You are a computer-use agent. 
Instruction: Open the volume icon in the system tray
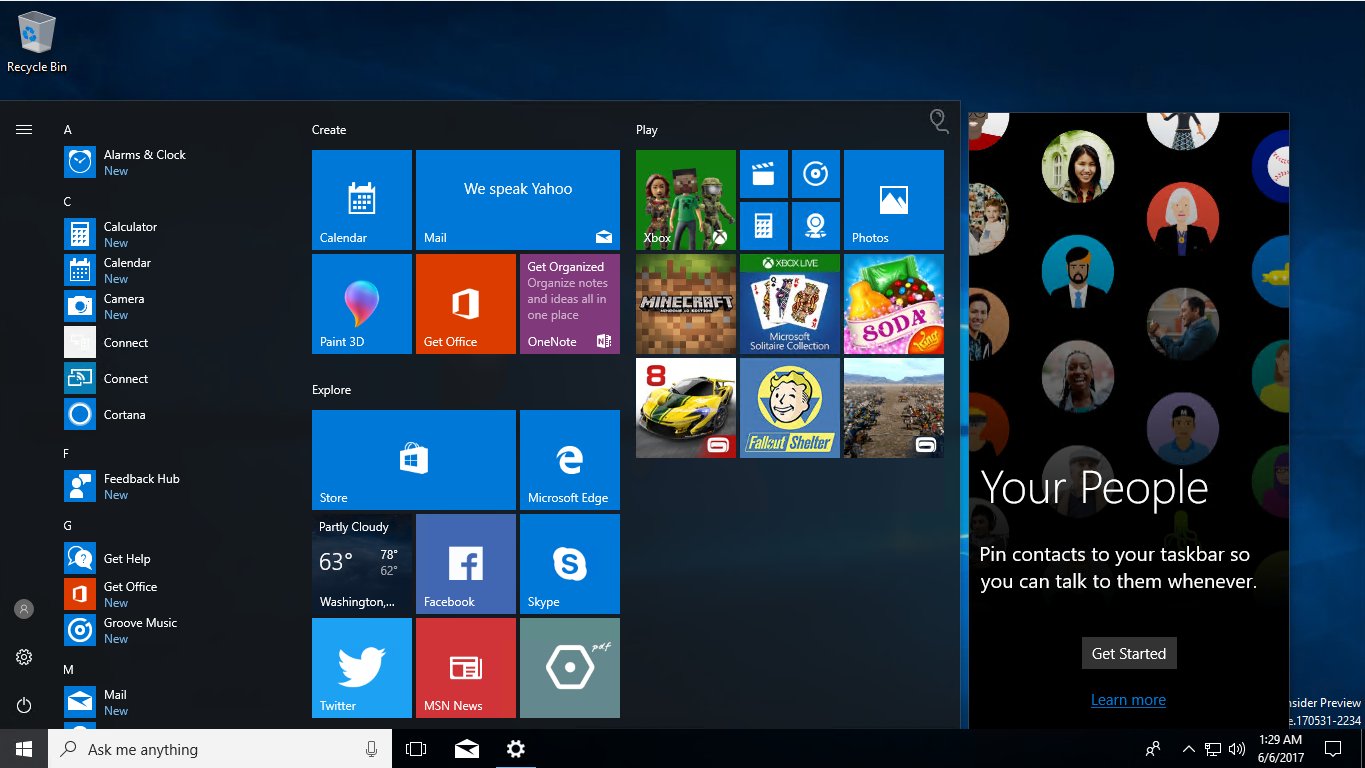(x=1237, y=748)
